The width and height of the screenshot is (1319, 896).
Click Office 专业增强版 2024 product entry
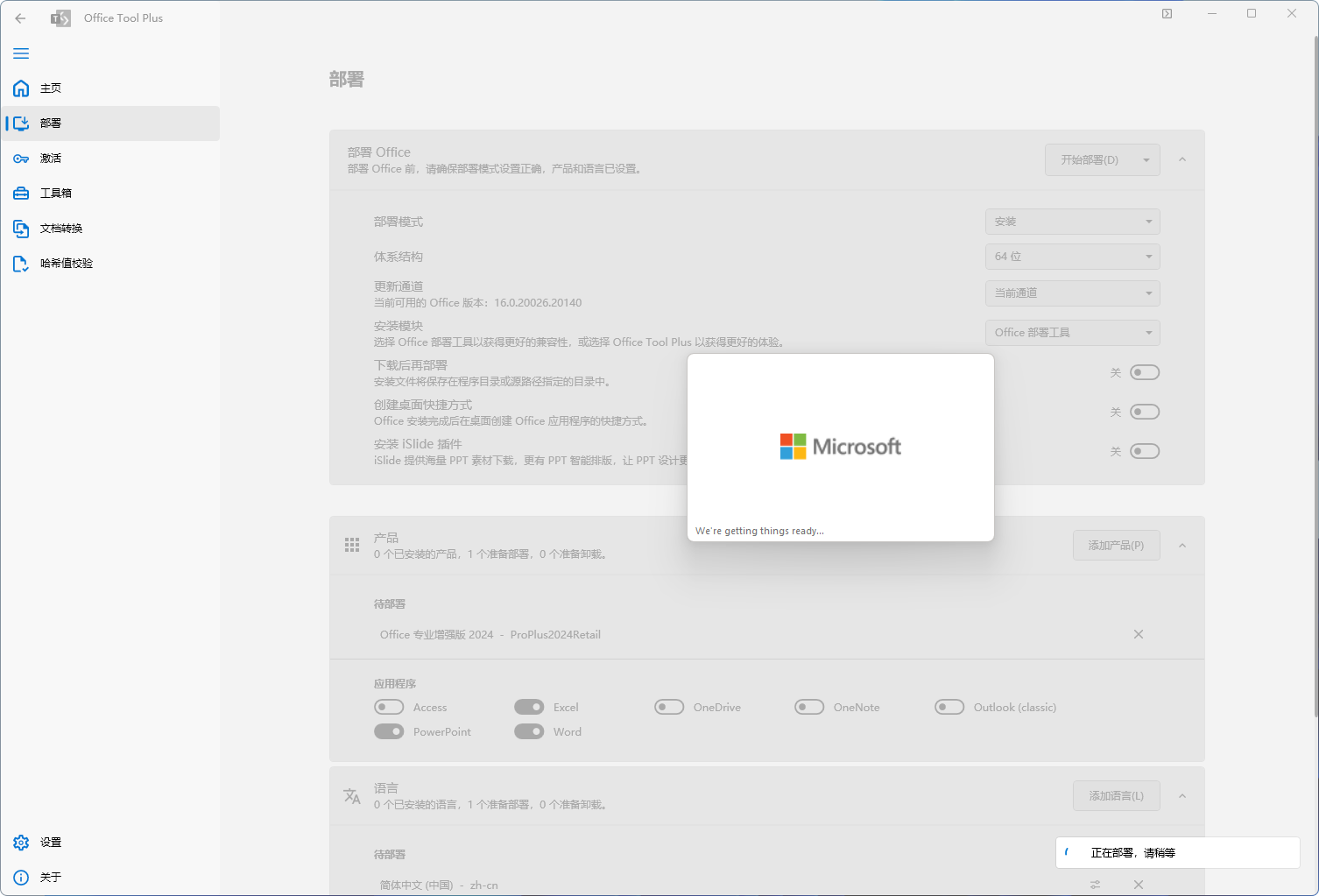point(490,635)
